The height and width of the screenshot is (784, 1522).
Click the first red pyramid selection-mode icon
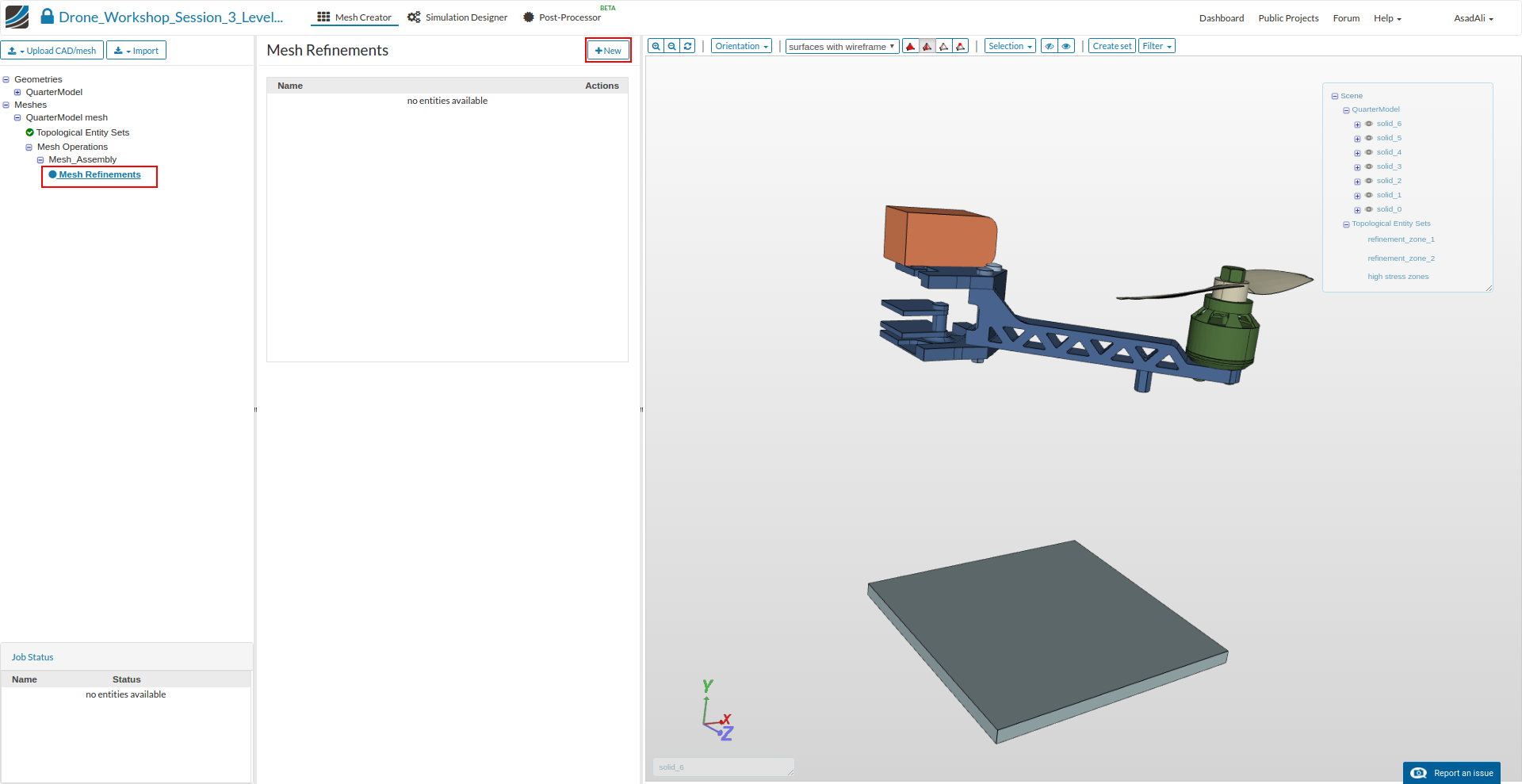pos(911,46)
